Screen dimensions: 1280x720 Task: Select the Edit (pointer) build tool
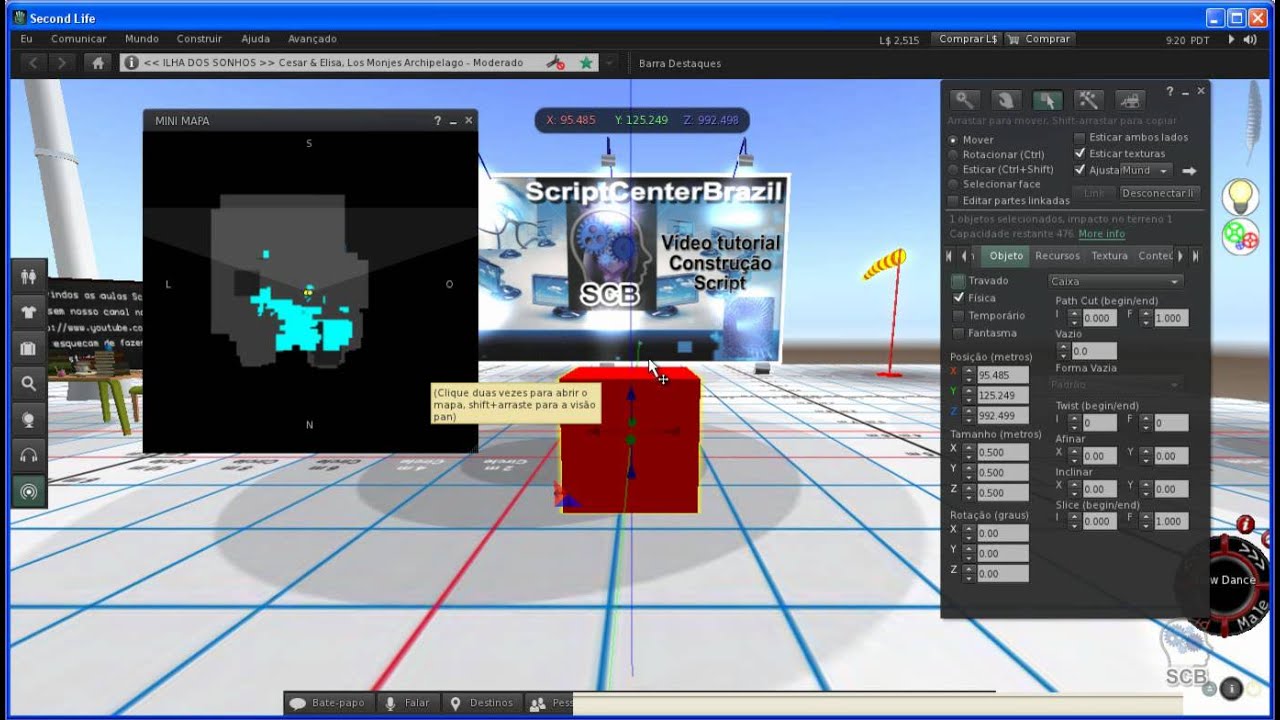tap(1047, 100)
